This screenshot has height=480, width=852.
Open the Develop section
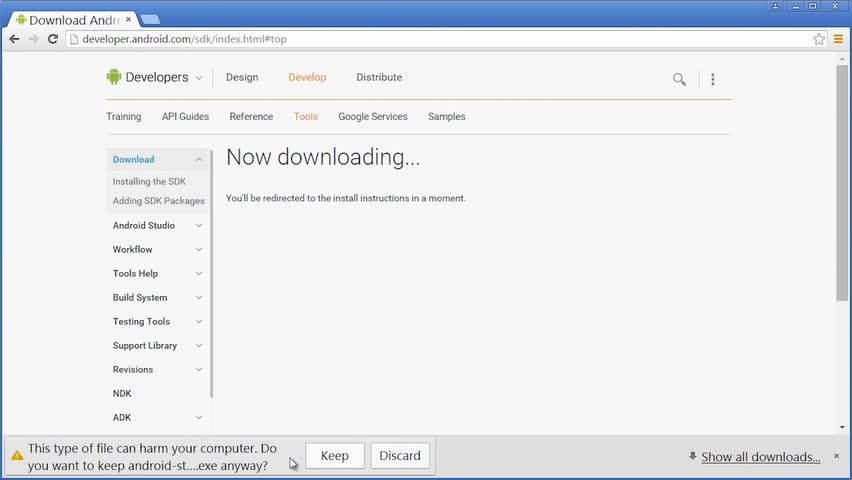[307, 77]
